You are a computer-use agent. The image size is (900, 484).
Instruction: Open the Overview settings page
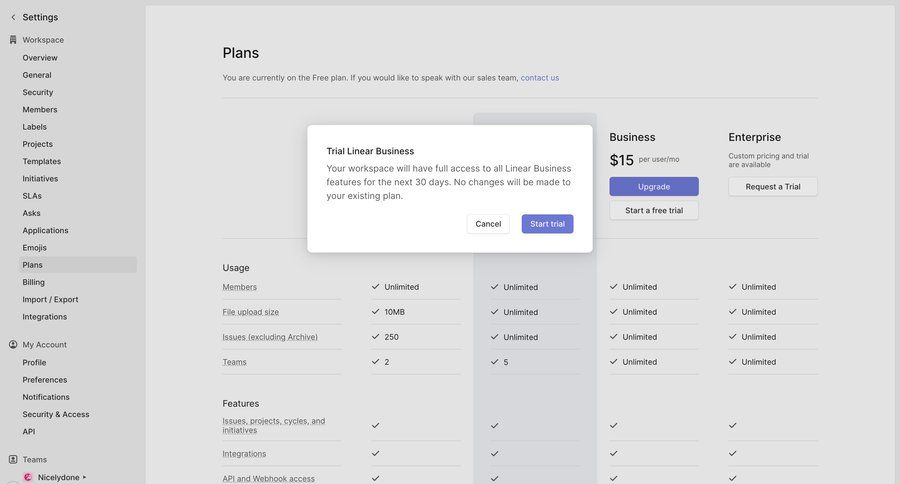(x=40, y=57)
